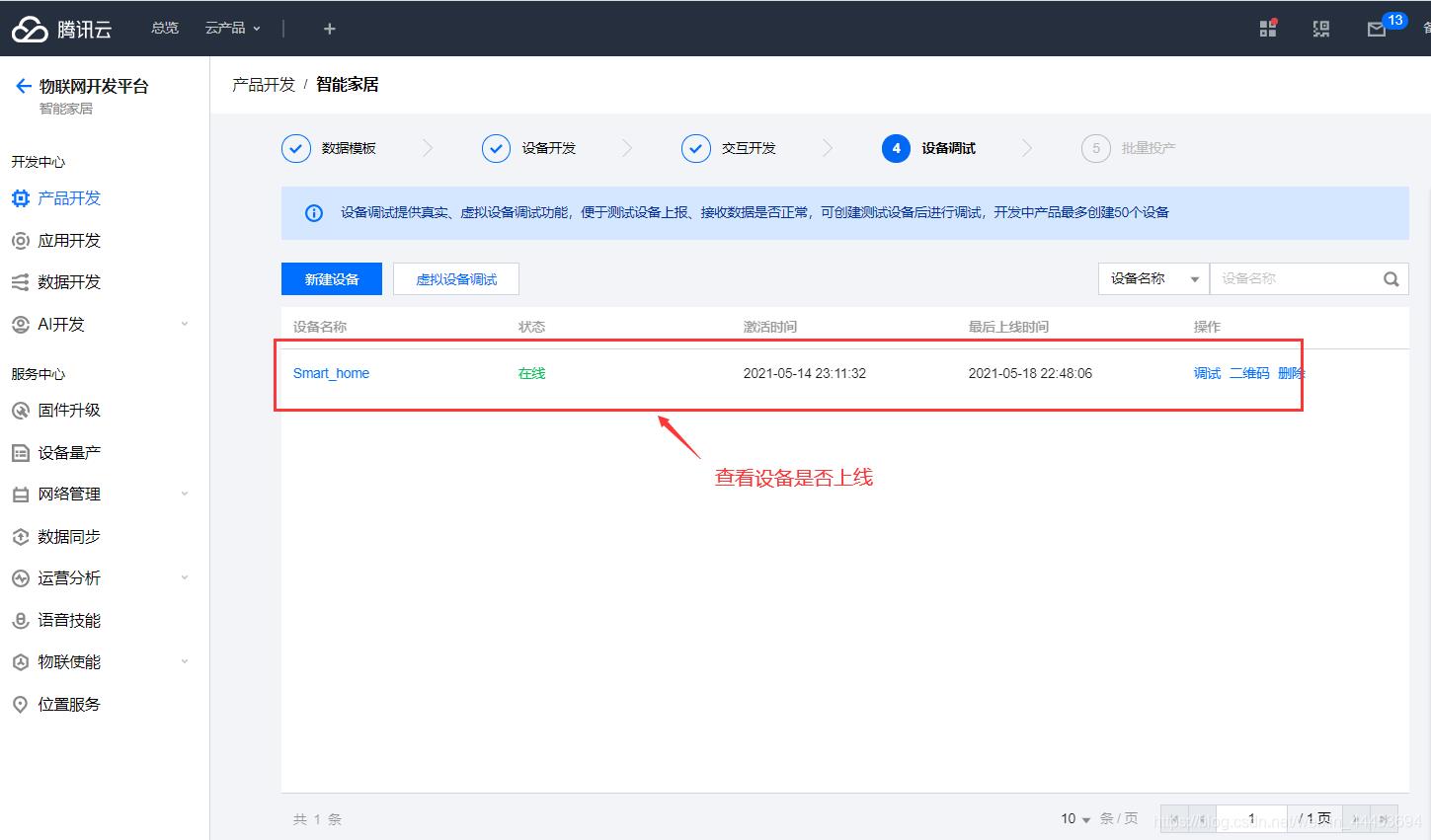Add a shortcut with the plus icon
Screen dimensions: 1431x840
click(x=330, y=29)
